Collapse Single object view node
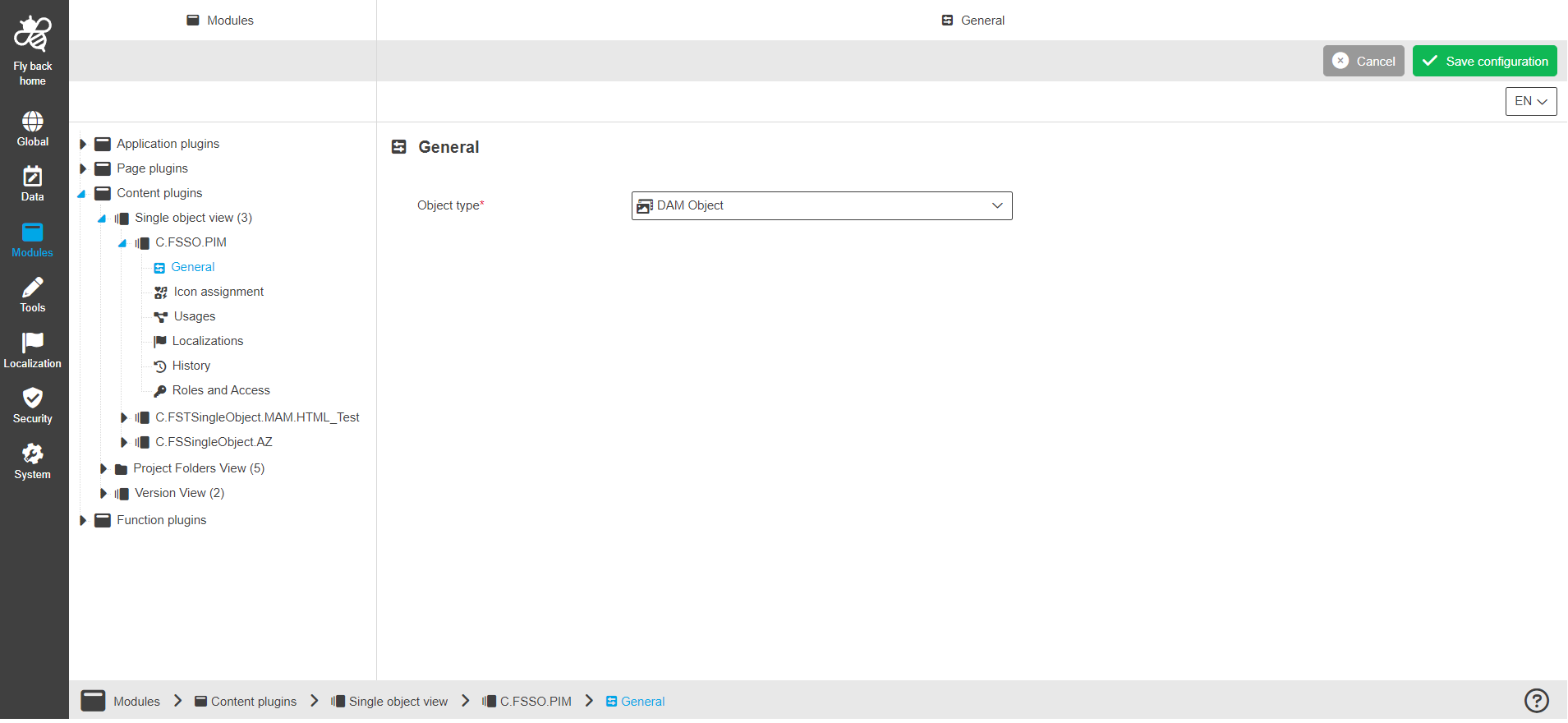This screenshot has height=723, width=1568. (102, 219)
